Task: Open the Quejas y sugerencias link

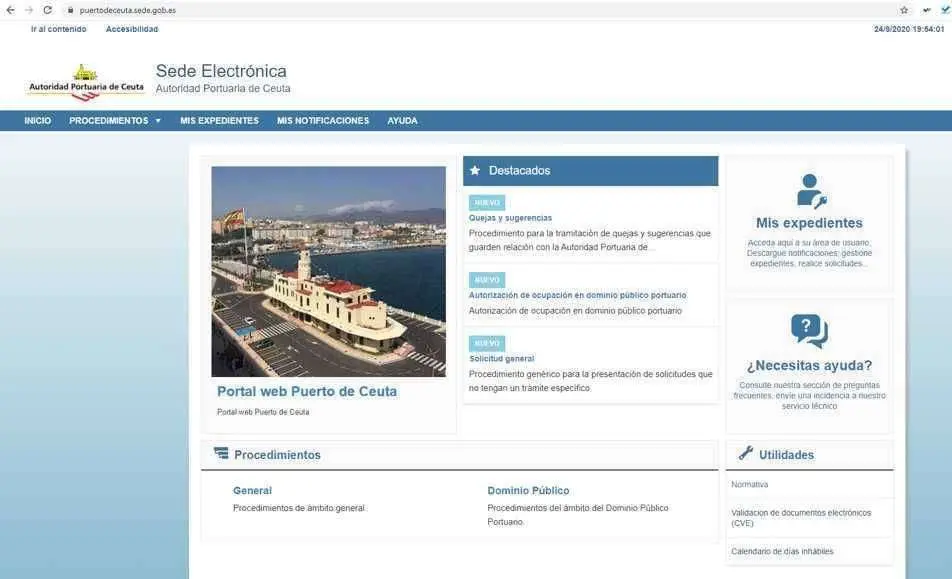Action: click(x=510, y=218)
